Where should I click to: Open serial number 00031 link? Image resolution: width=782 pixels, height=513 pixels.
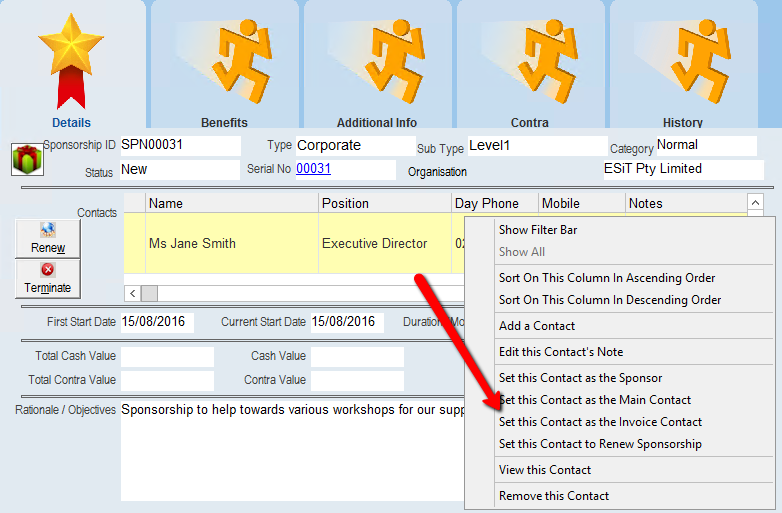(313, 169)
